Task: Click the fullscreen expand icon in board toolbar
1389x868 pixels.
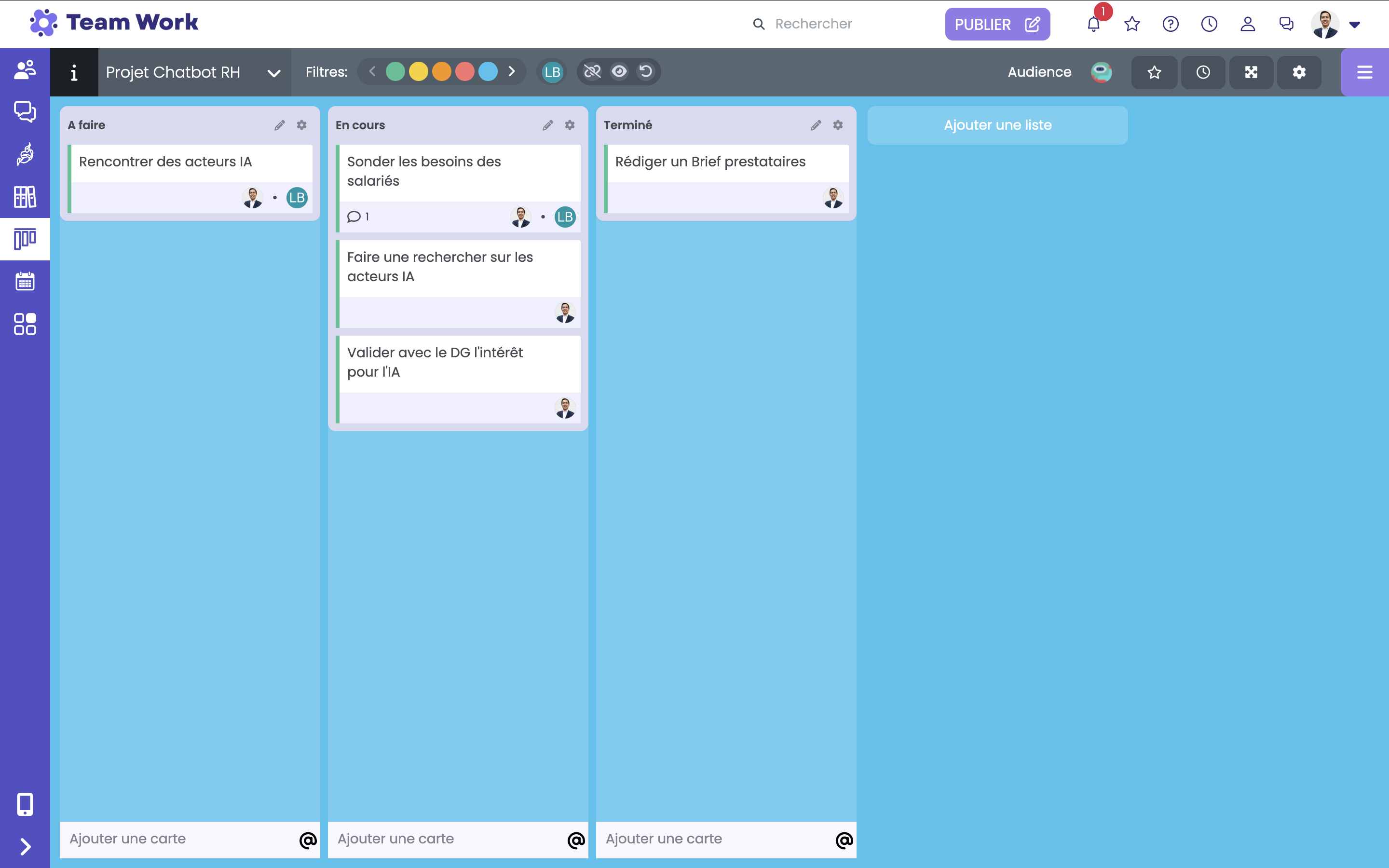Action: point(1251,72)
